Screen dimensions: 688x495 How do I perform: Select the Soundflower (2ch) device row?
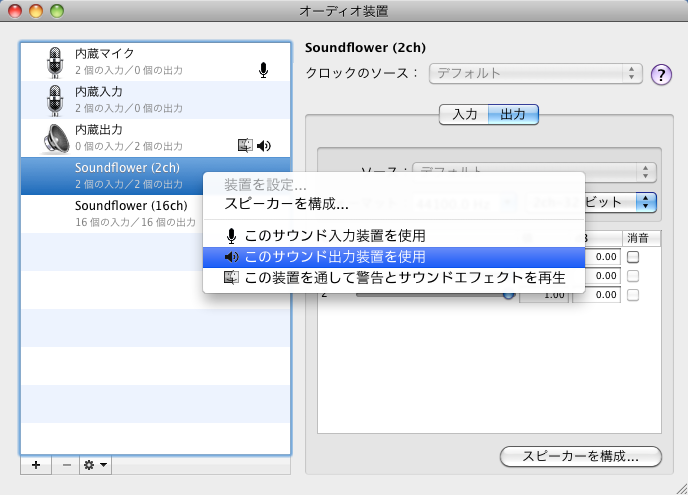click(156, 176)
